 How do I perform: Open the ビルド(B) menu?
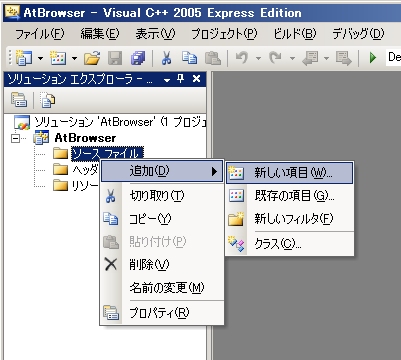295,34
